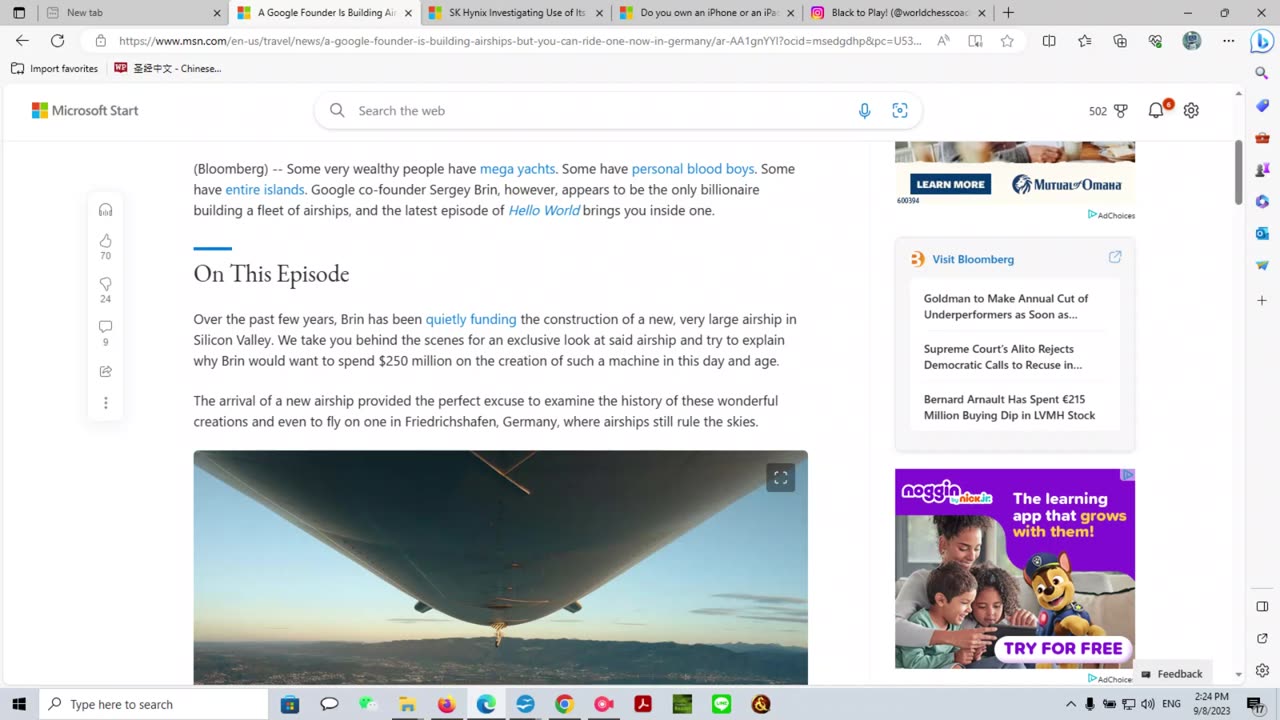Viewport: 1280px width, 720px height.
Task: Open the article comments
Action: tap(105, 327)
